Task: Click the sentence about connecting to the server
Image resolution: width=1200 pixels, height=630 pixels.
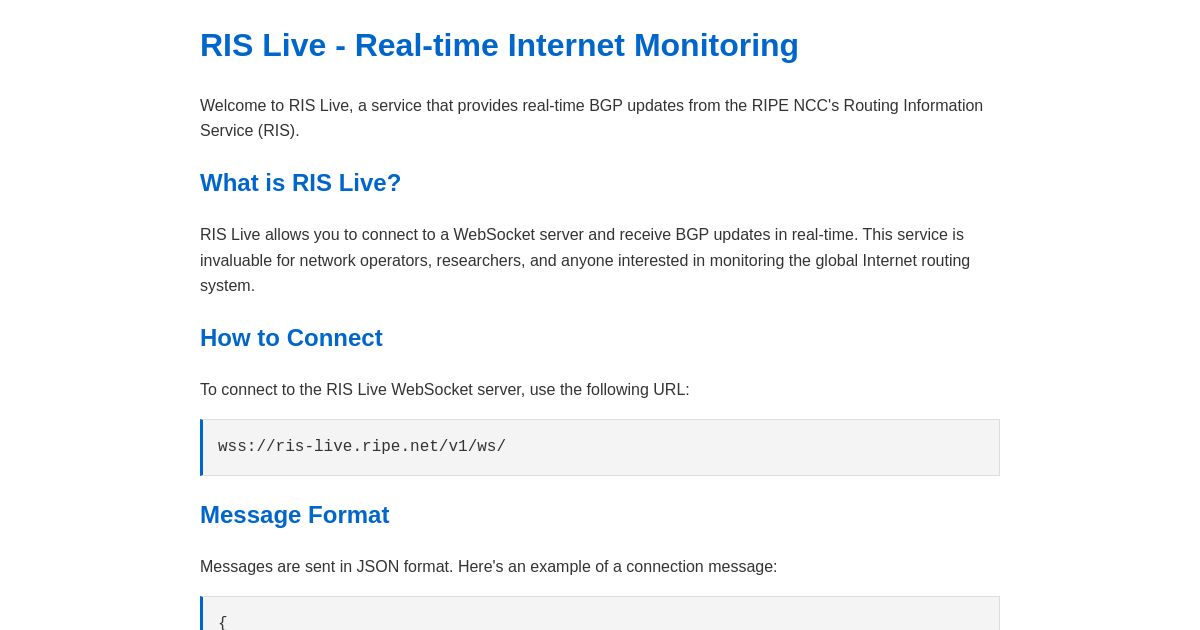Action: [x=444, y=389]
